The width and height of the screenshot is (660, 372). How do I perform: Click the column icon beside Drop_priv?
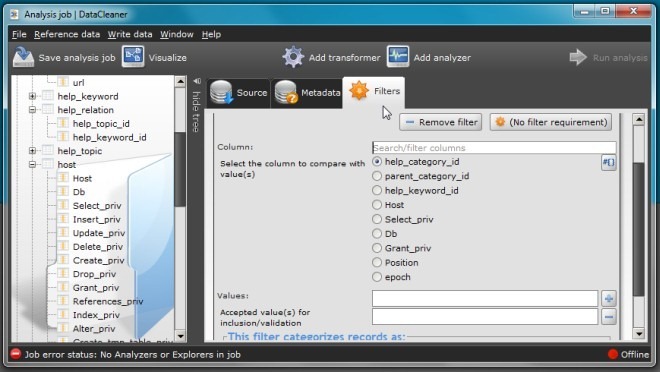(x=63, y=273)
